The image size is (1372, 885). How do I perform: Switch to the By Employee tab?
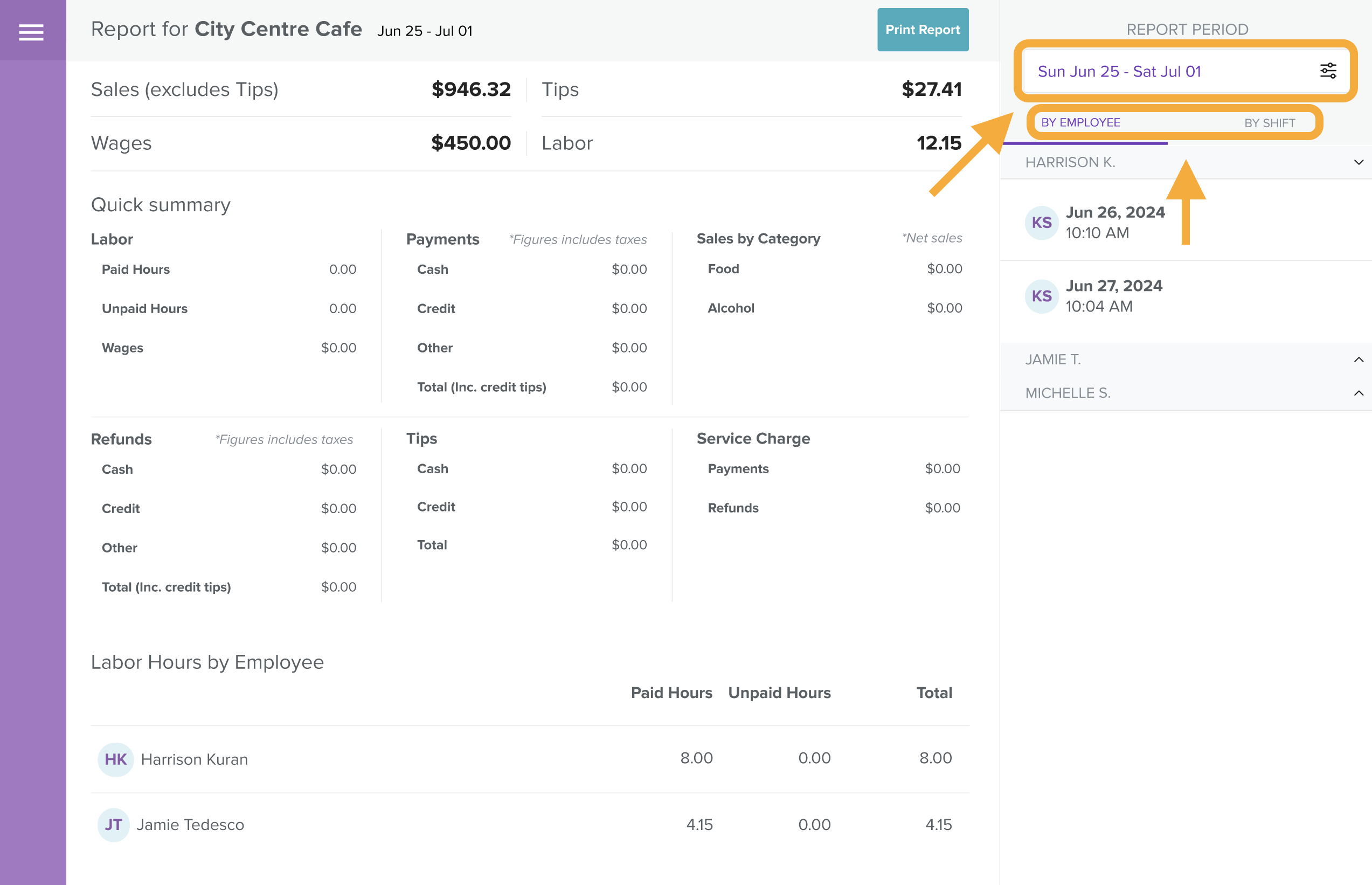pyautogui.click(x=1080, y=122)
